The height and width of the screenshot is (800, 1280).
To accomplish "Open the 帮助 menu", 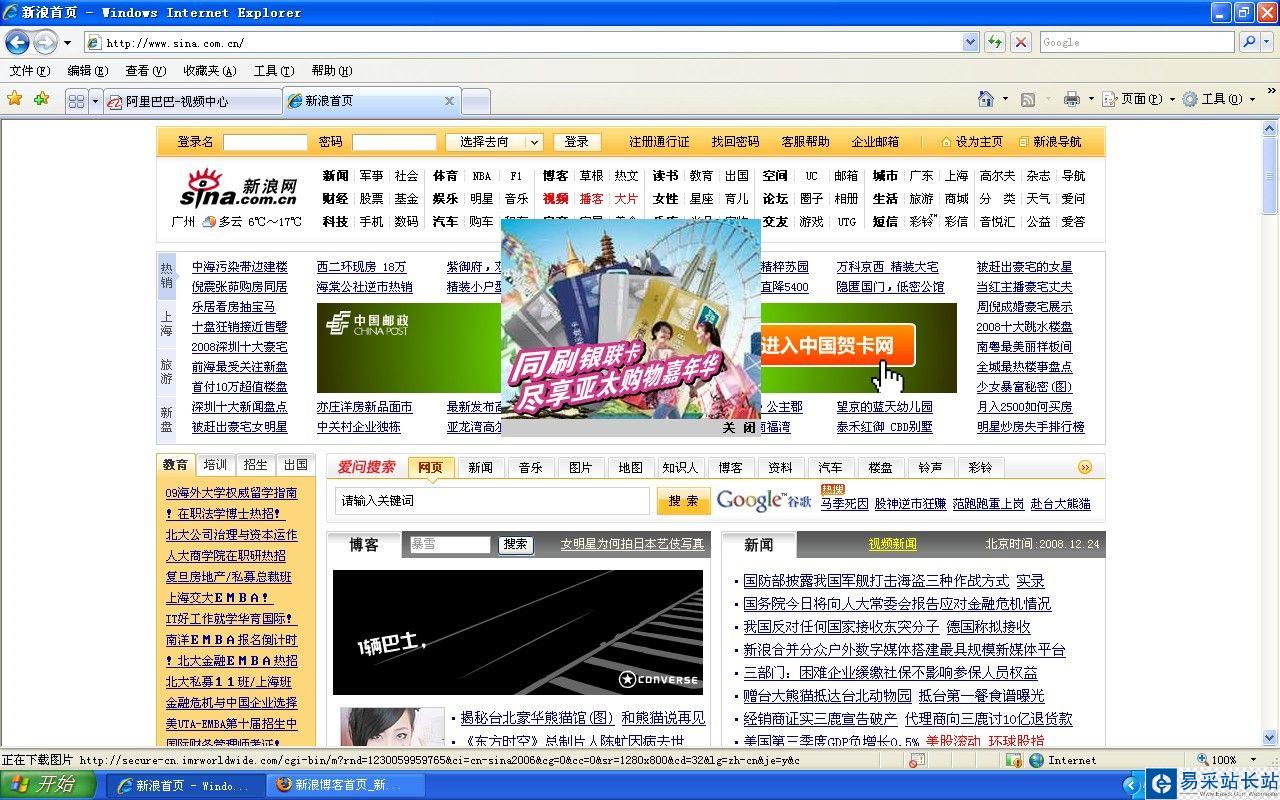I will click(x=331, y=71).
